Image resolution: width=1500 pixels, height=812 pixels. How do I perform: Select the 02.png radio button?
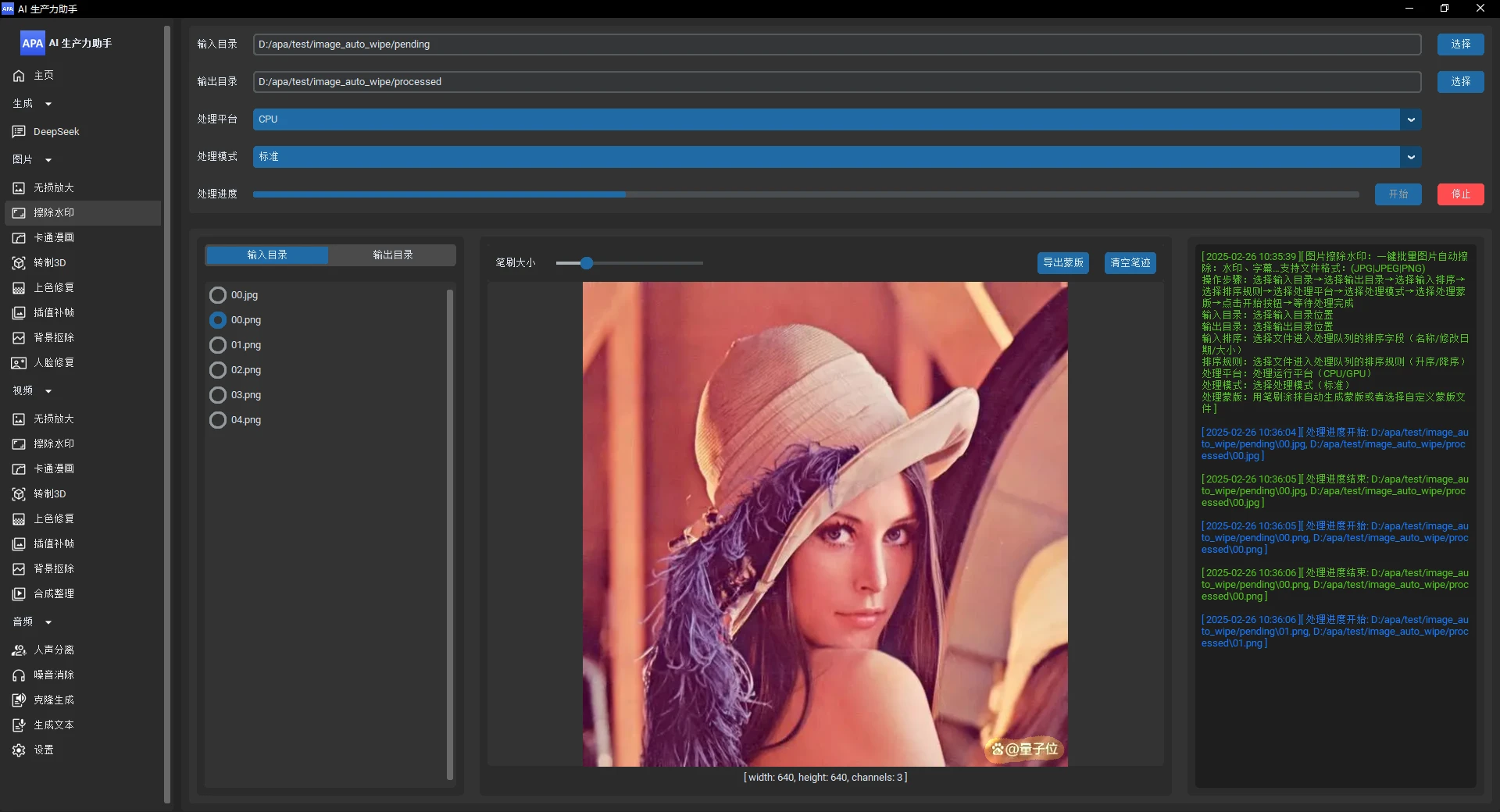218,370
